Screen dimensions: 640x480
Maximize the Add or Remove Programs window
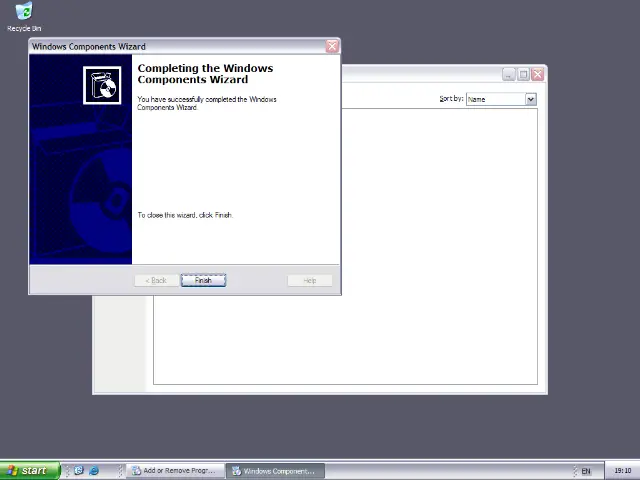[x=523, y=74]
